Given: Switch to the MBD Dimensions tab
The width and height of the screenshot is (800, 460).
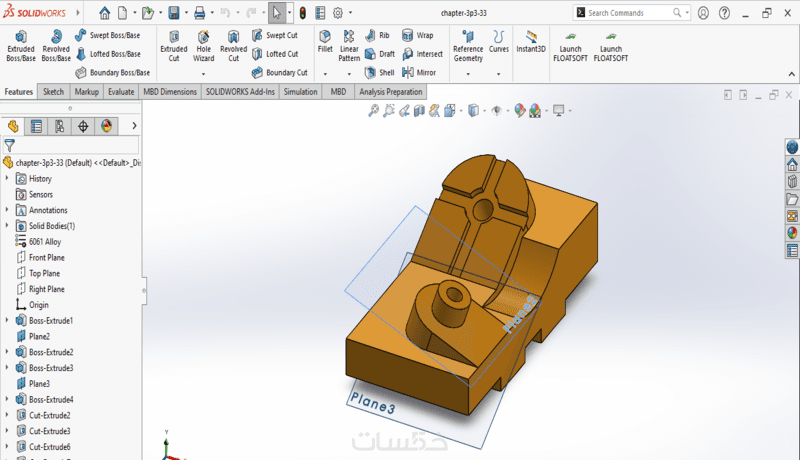Looking at the screenshot, I should 170,92.
